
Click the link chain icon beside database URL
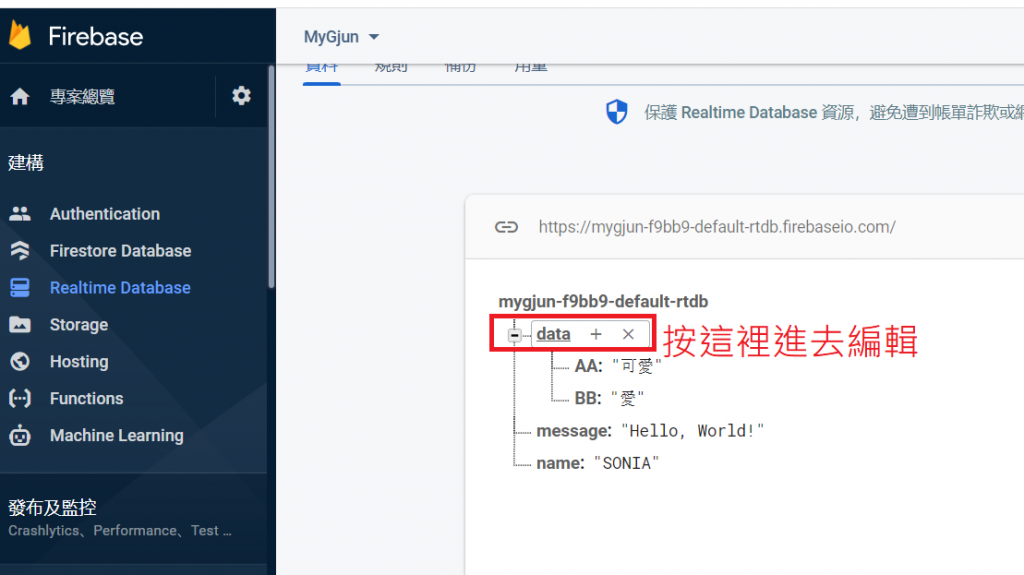click(x=506, y=227)
